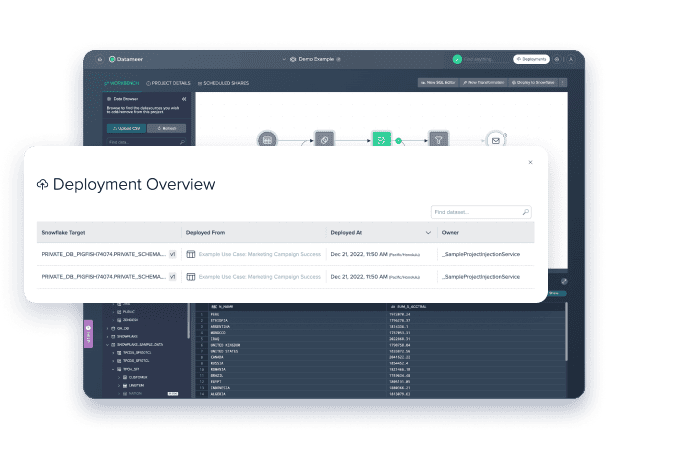Select the join node in pipeline
692x469 pixels.
pyautogui.click(x=324, y=139)
